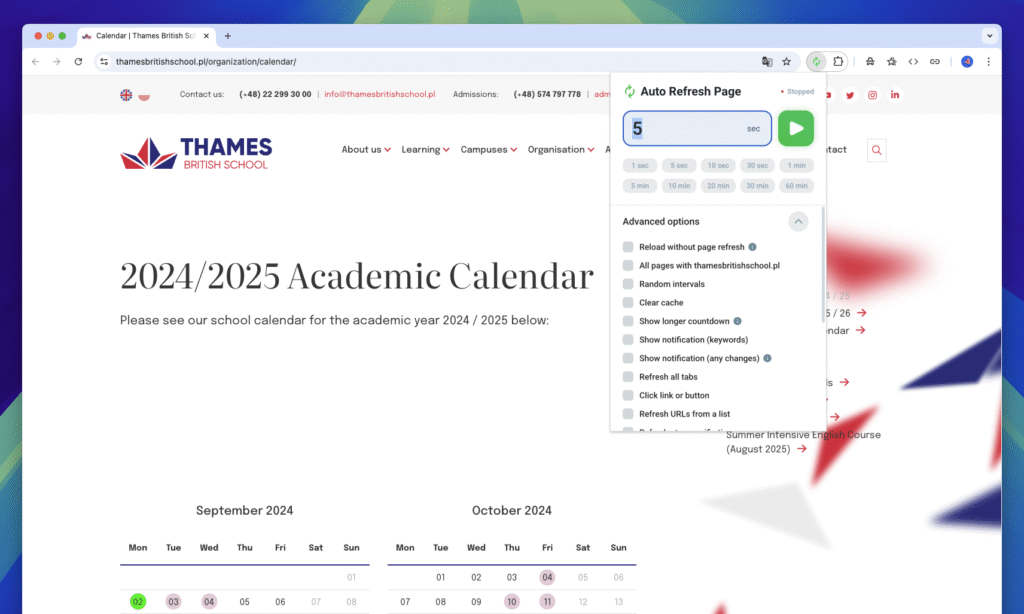The height and width of the screenshot is (614, 1024).
Task: Call admissions number (+48) 574 797 778
Action: [x=547, y=94]
